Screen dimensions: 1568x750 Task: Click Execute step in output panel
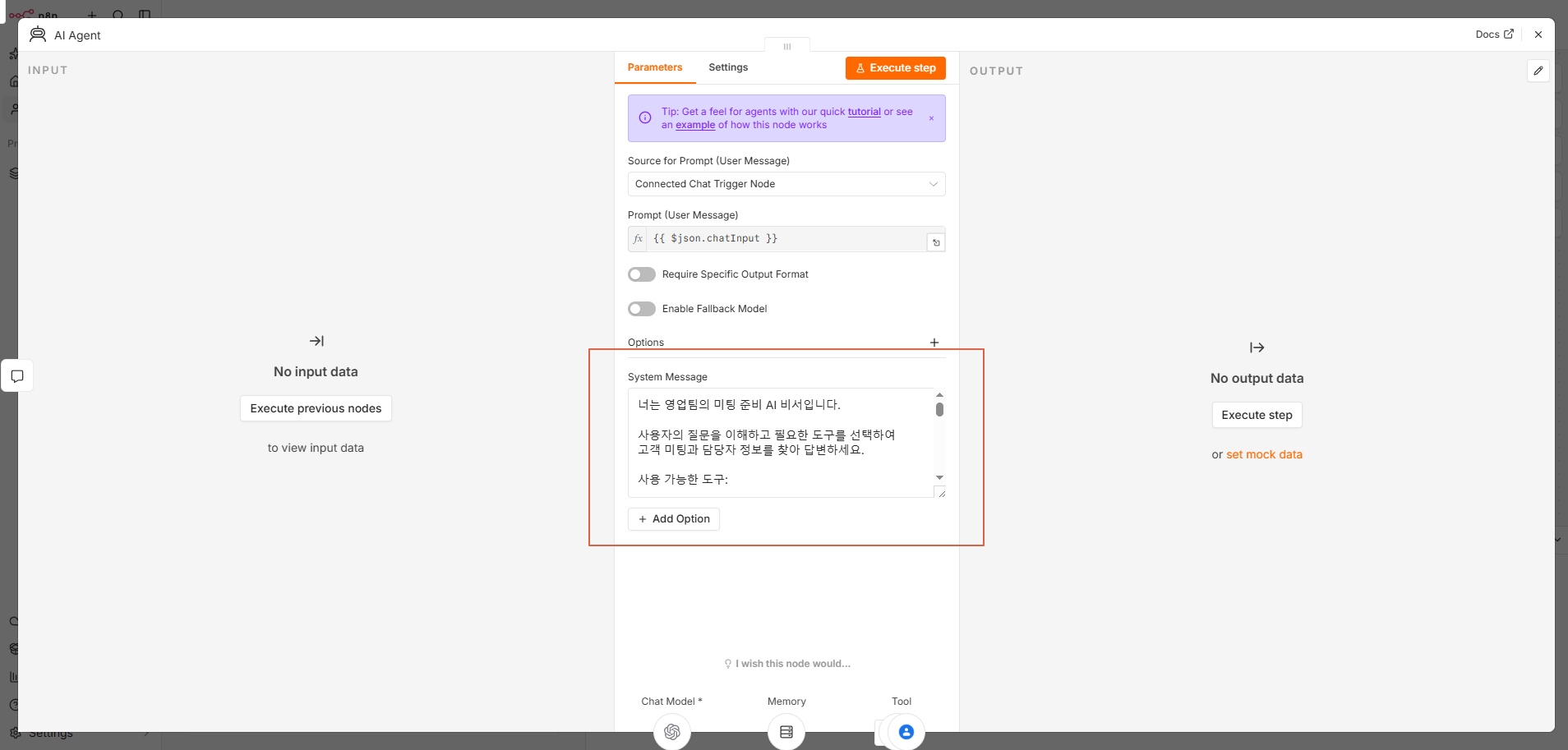[x=1257, y=416]
